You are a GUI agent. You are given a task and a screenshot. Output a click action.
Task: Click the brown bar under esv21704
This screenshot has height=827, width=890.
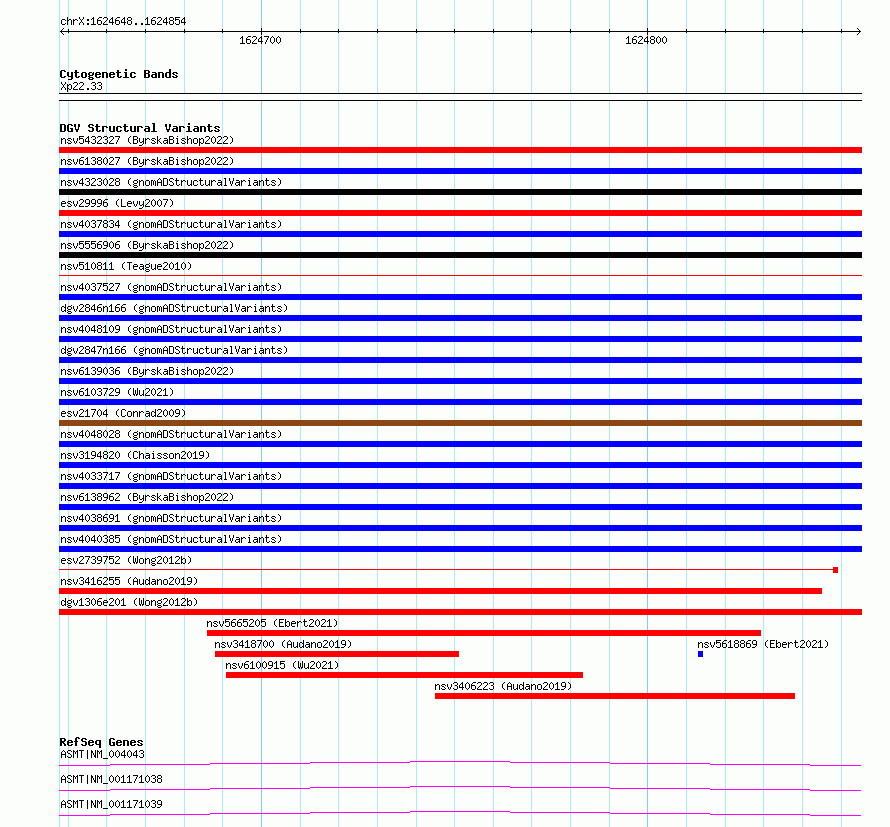click(460, 423)
